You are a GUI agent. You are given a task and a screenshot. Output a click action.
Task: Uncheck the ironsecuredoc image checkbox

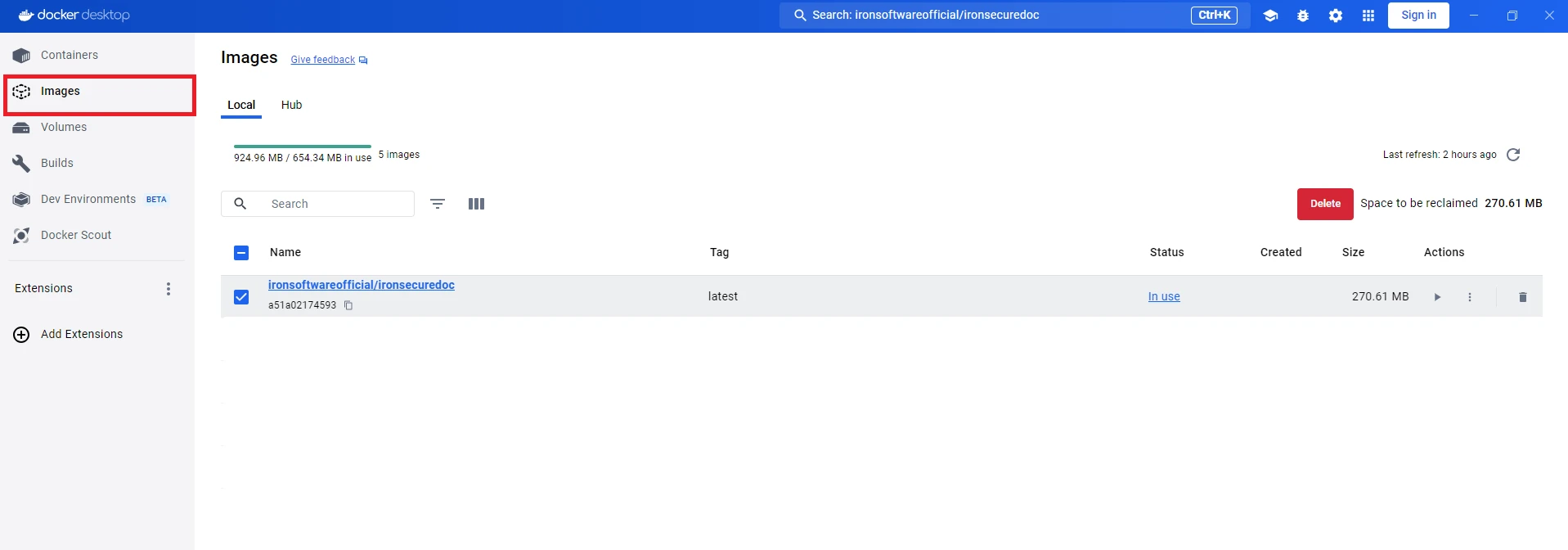241,297
